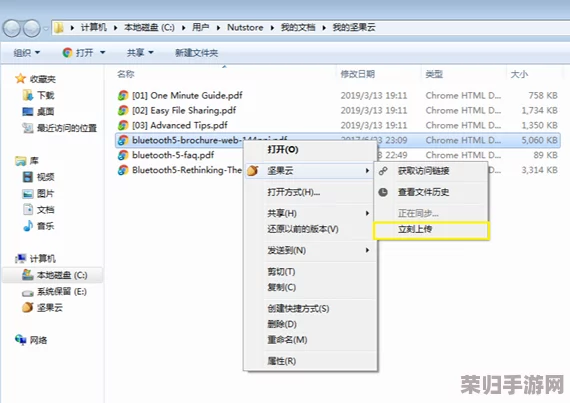This screenshot has height=403, width=570.
Task: Select 我的文档 in the address breadcrumb
Action: (x=298, y=28)
